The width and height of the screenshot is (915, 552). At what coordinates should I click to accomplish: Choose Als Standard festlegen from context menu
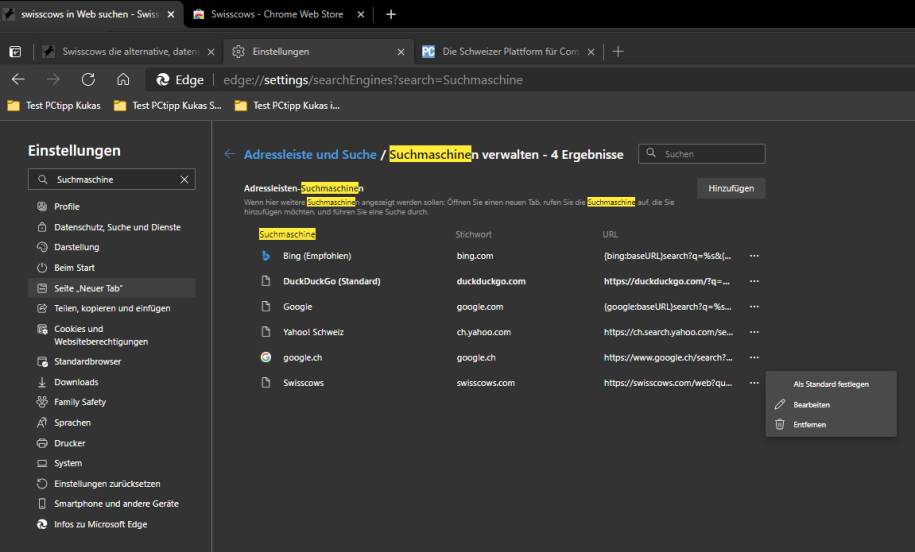pyautogui.click(x=831, y=385)
